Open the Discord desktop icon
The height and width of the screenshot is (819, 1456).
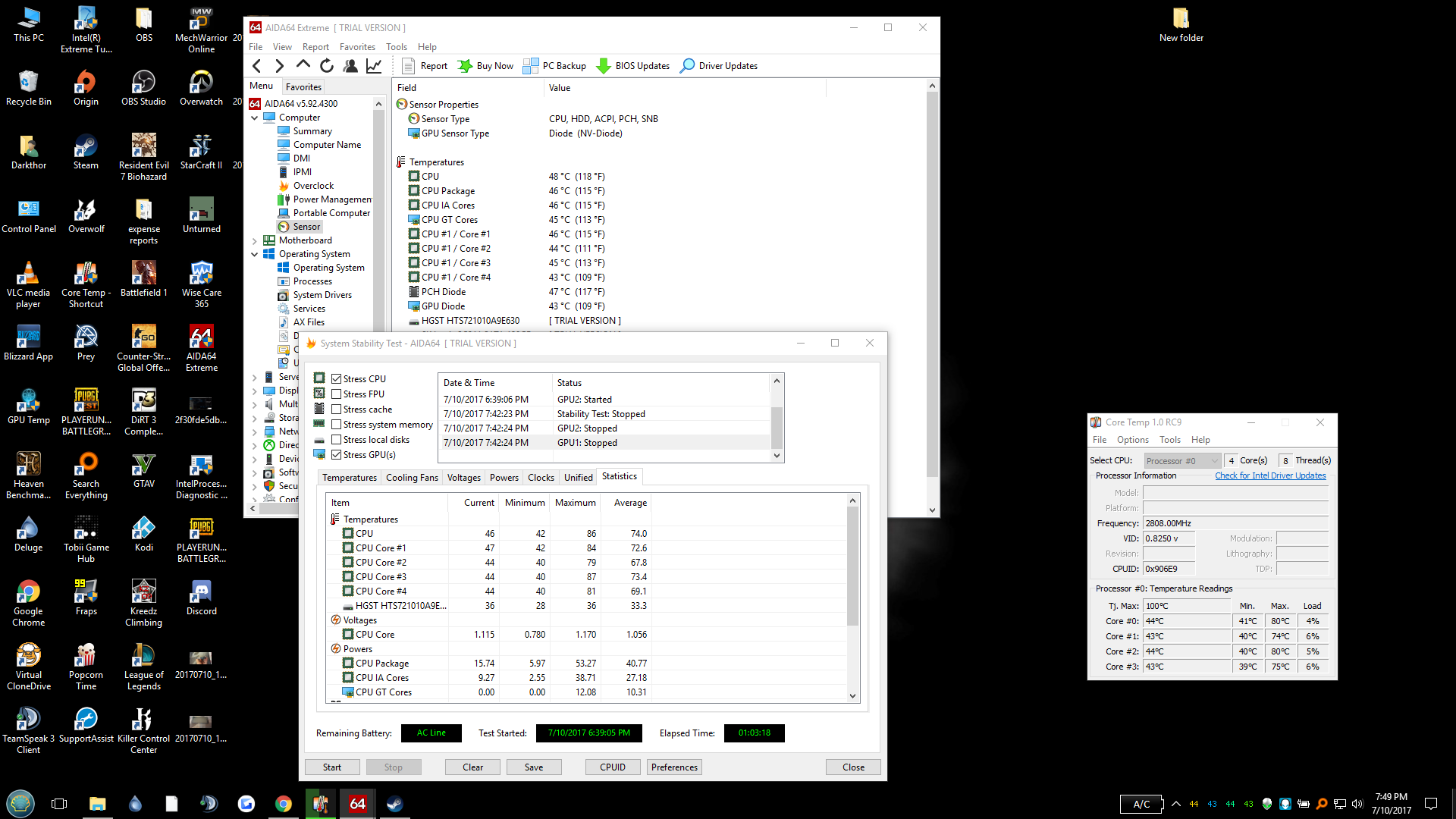201,597
